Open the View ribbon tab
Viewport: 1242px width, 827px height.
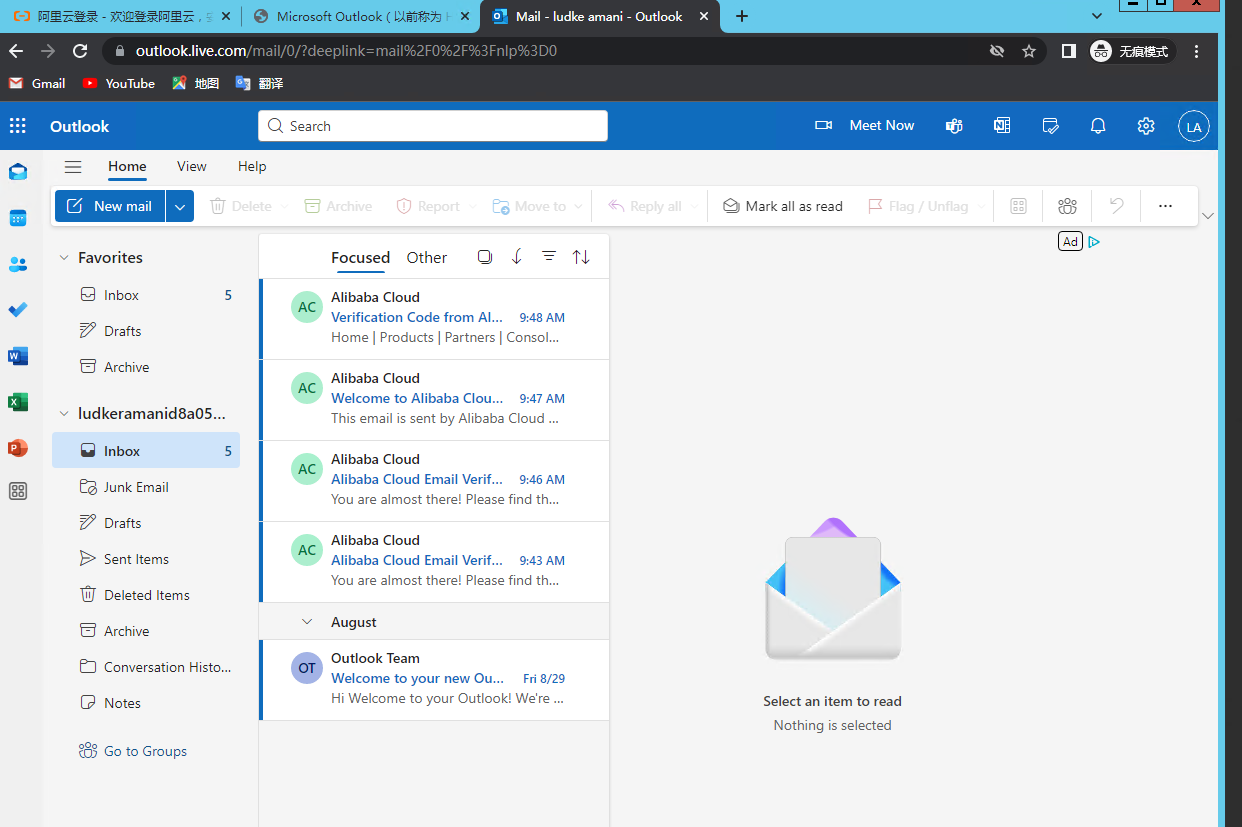[191, 167]
